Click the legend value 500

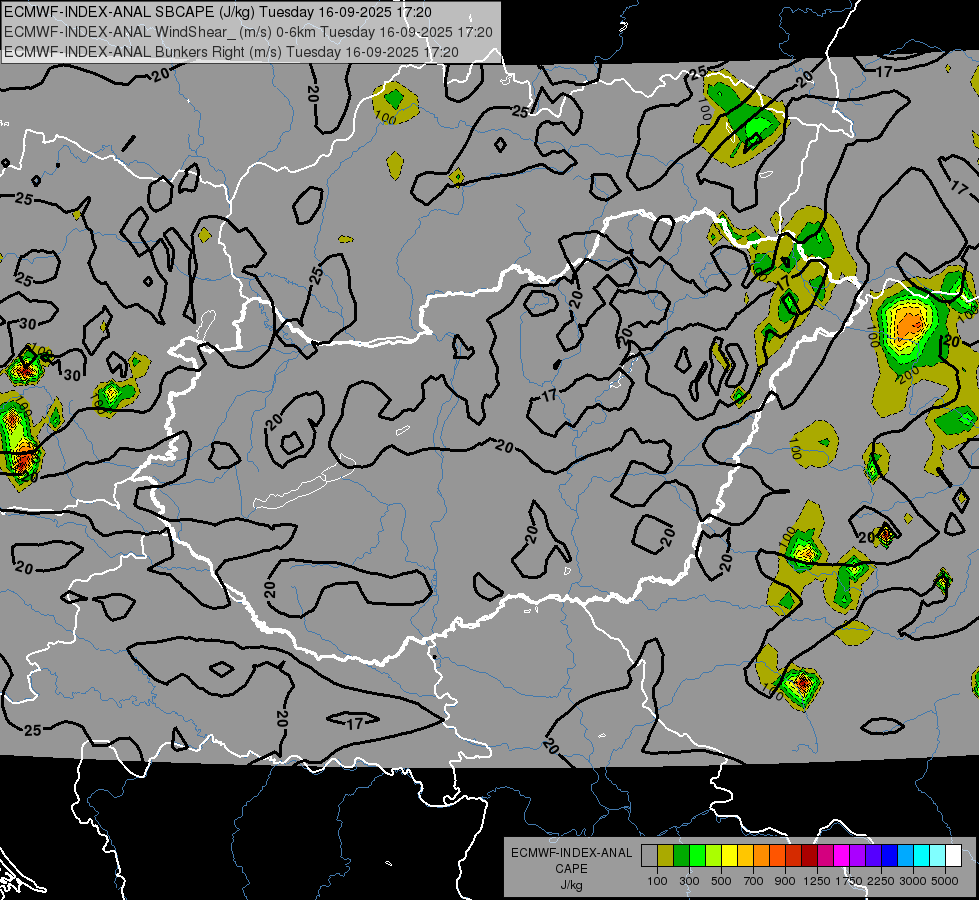pos(721,881)
